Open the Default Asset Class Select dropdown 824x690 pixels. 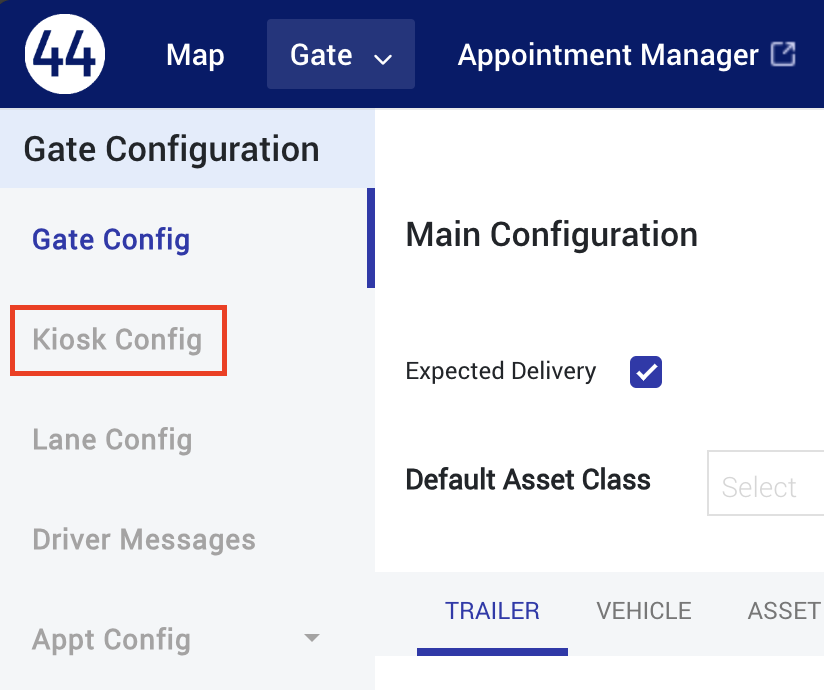coord(765,484)
